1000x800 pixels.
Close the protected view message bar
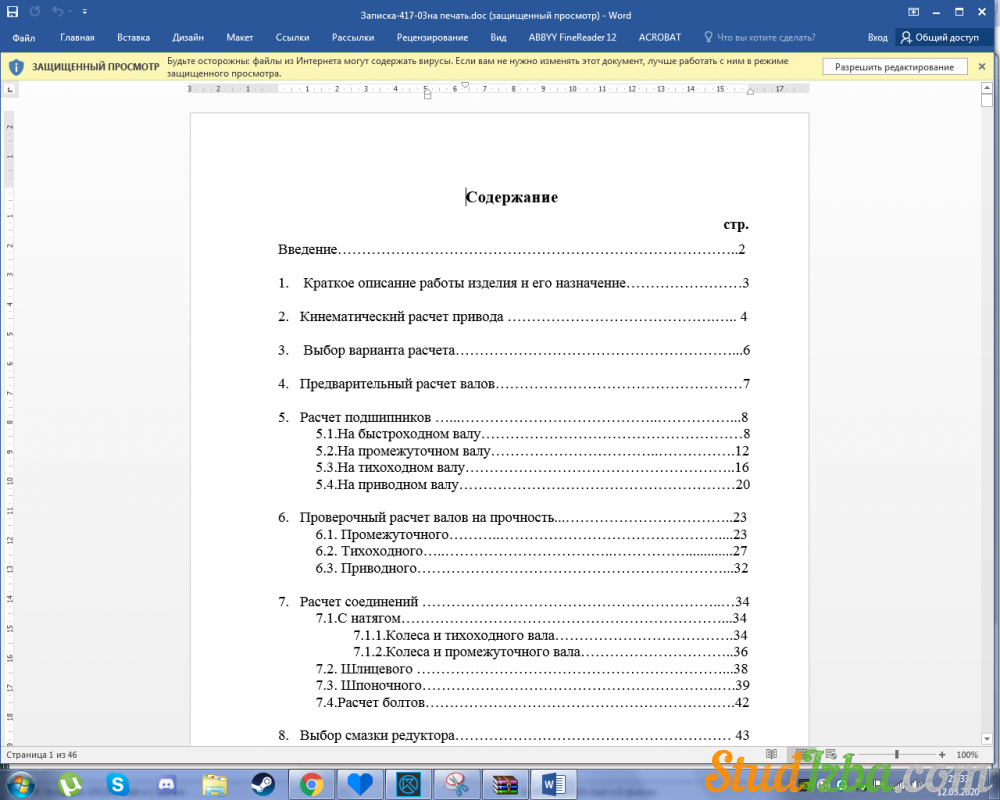pyautogui.click(x=982, y=67)
